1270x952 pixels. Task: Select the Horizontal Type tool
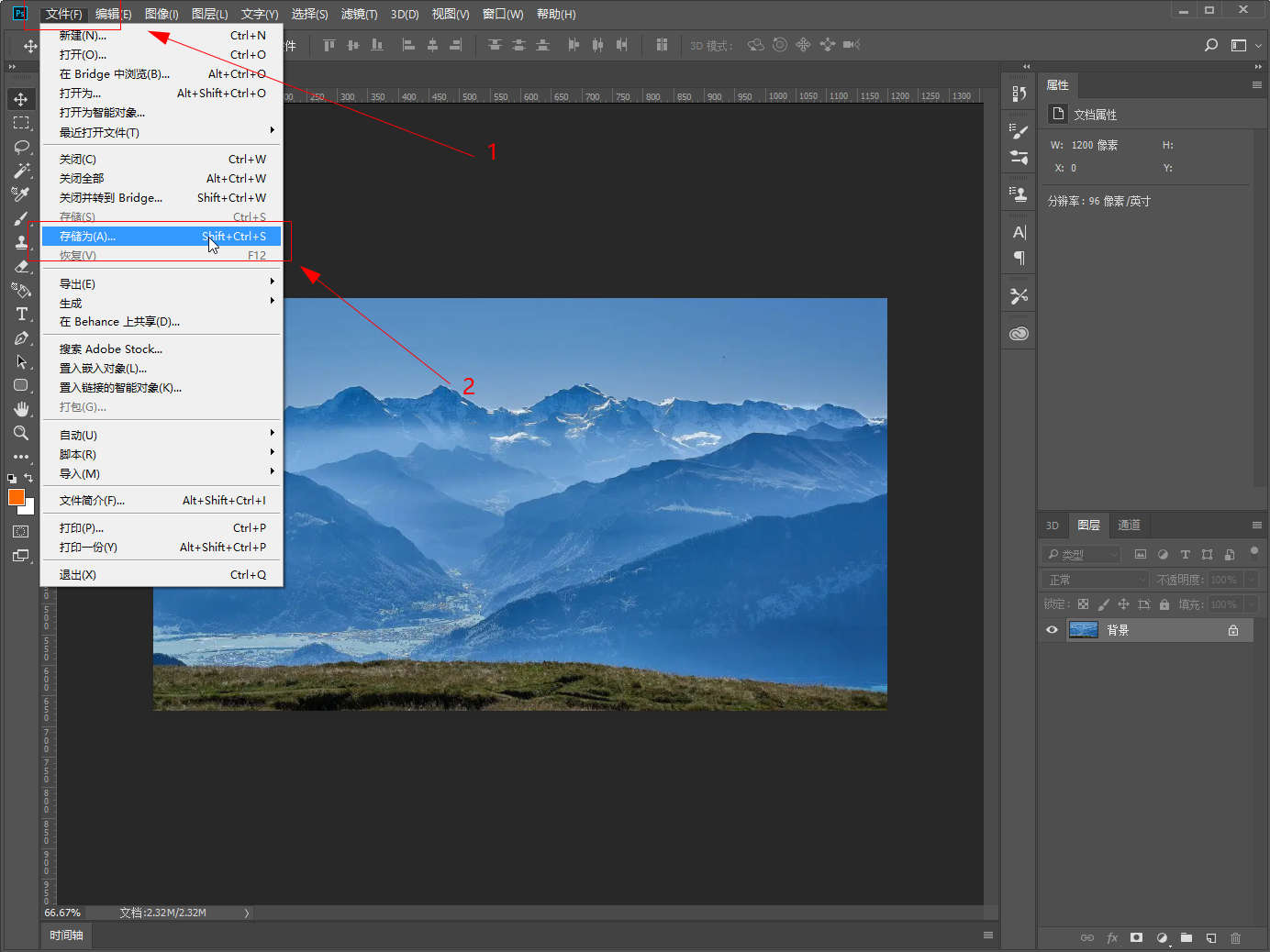tap(21, 314)
